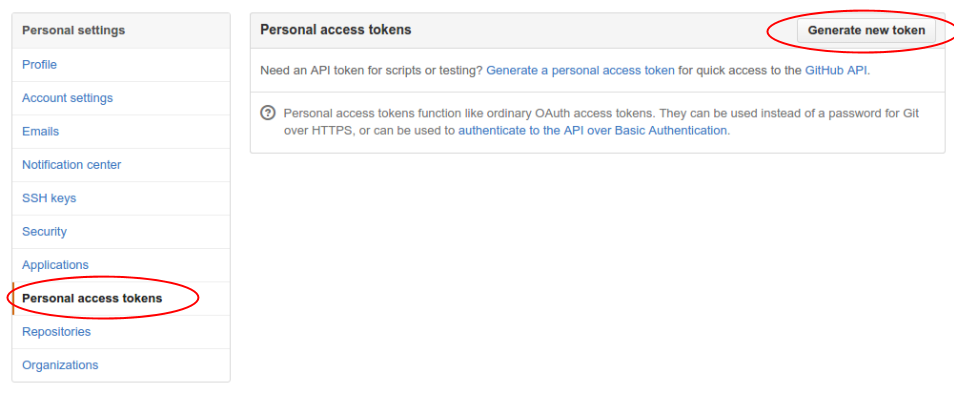Open Applications in the sidebar
Screen dimensions: 954x410
(55, 265)
